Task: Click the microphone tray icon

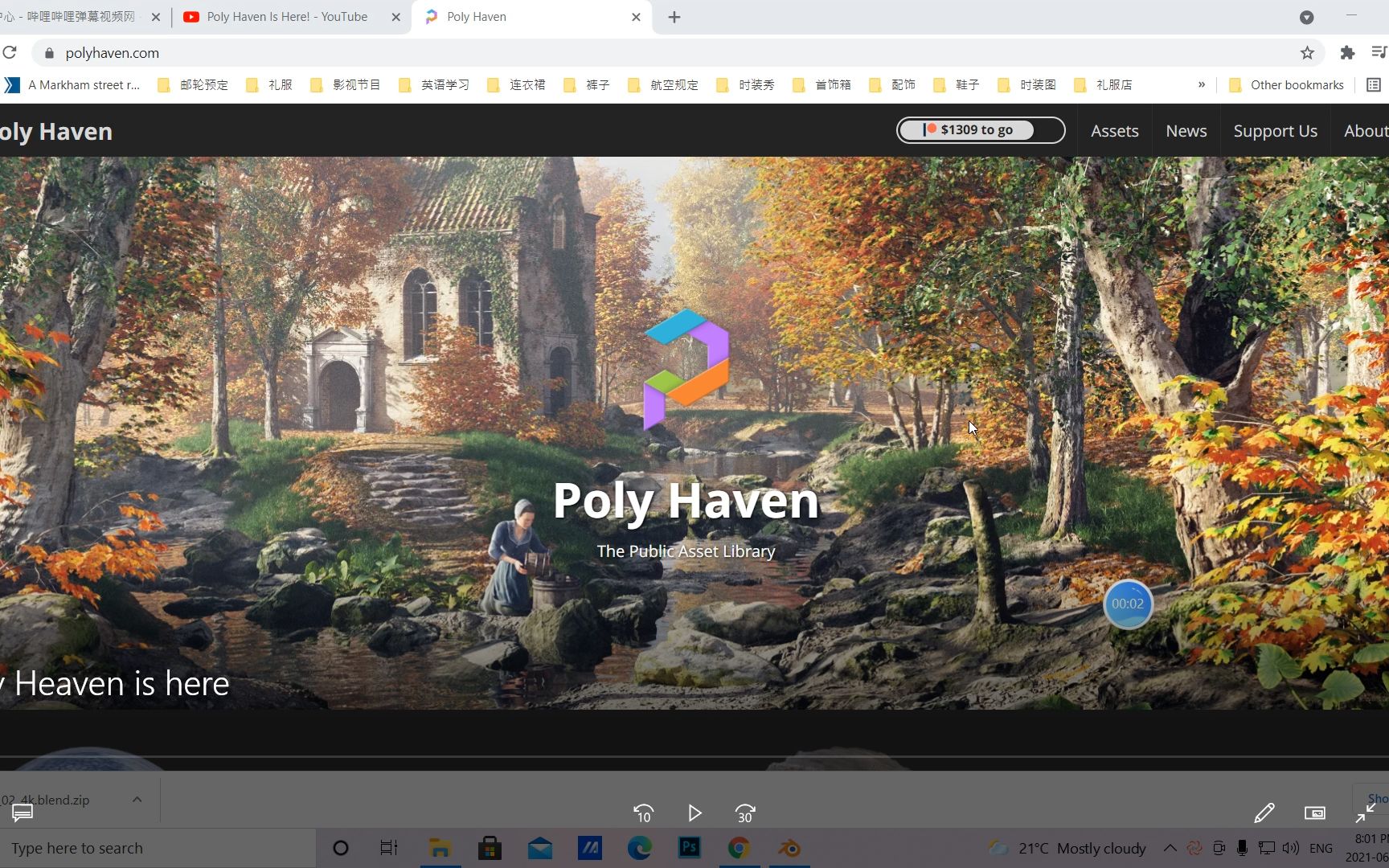Action: pos(1243,848)
